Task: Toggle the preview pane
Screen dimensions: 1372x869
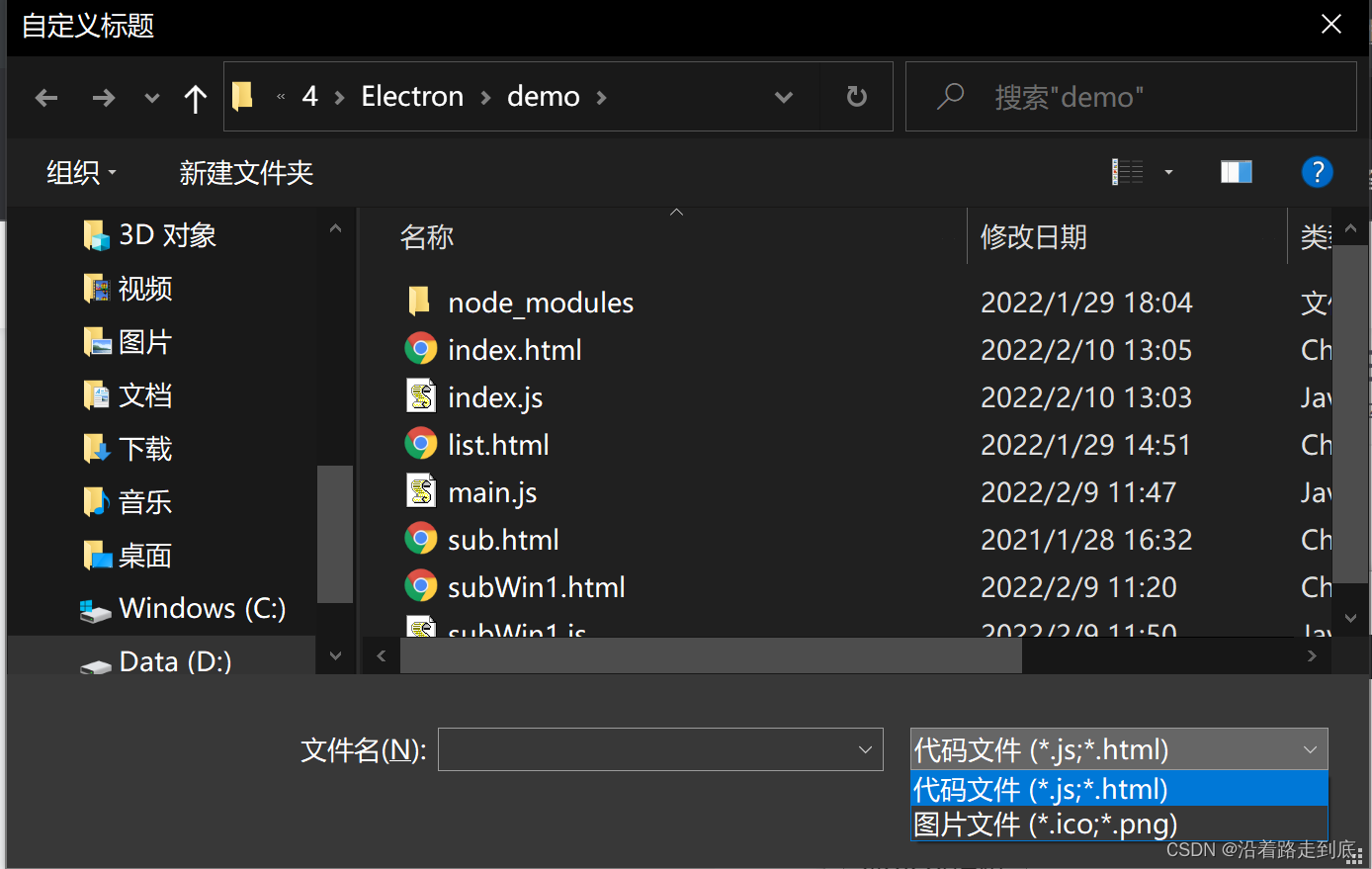Action: point(1236,171)
